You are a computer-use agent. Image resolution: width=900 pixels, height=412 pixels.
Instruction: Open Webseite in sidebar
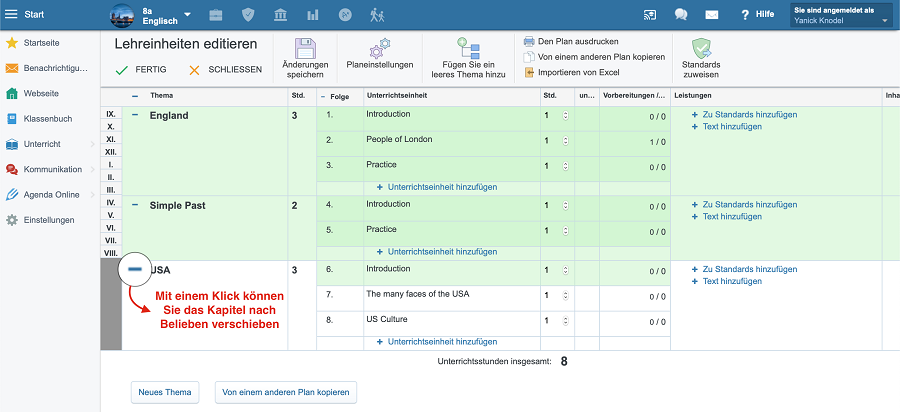point(41,94)
